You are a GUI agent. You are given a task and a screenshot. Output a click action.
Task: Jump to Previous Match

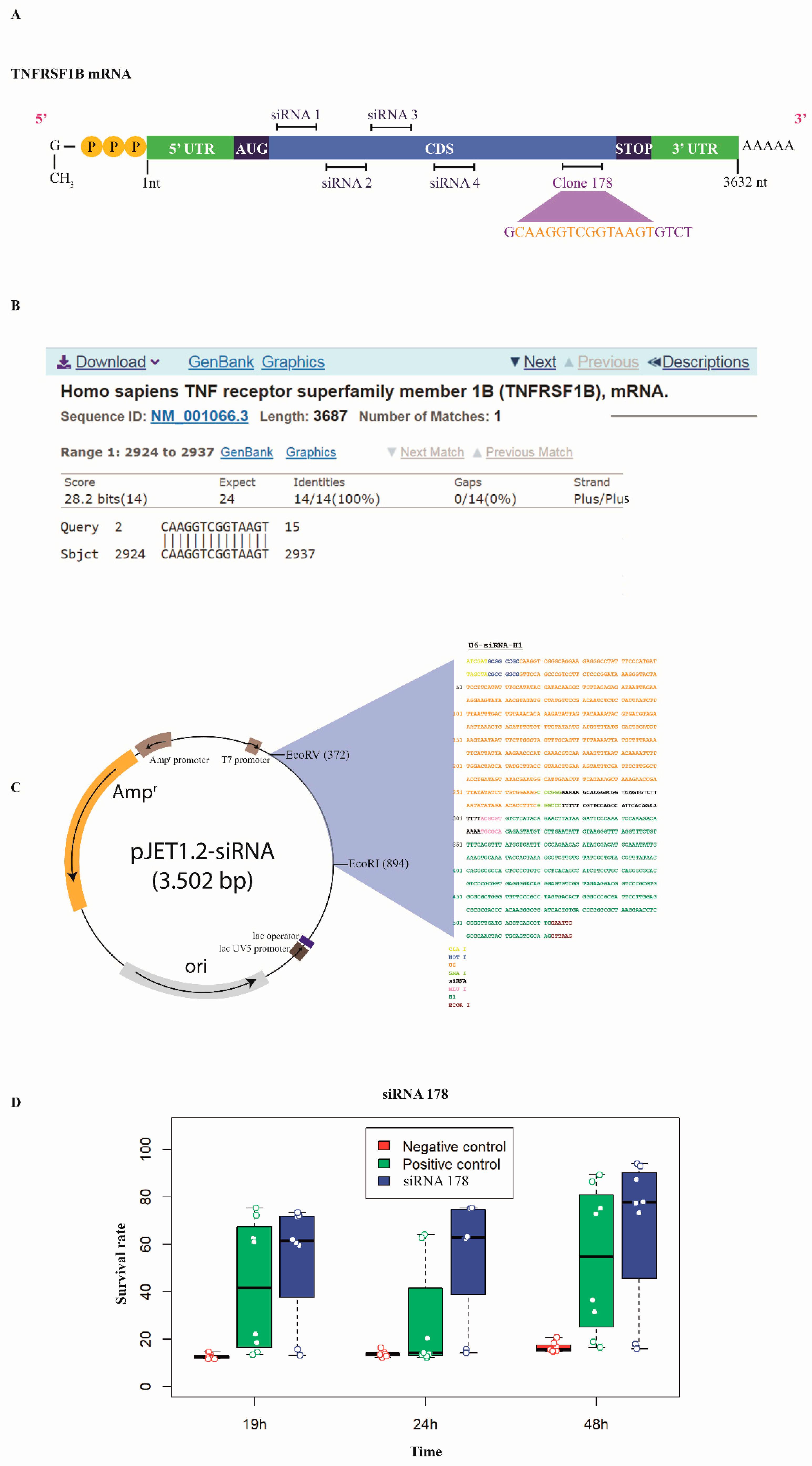click(x=529, y=452)
